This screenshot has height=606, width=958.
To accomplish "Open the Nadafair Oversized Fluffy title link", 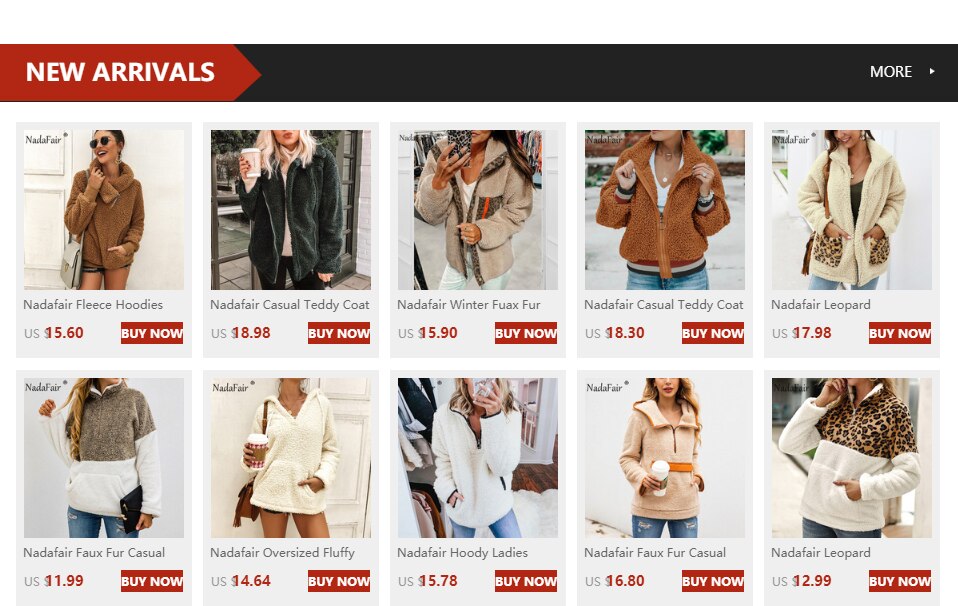I will tap(282, 552).
